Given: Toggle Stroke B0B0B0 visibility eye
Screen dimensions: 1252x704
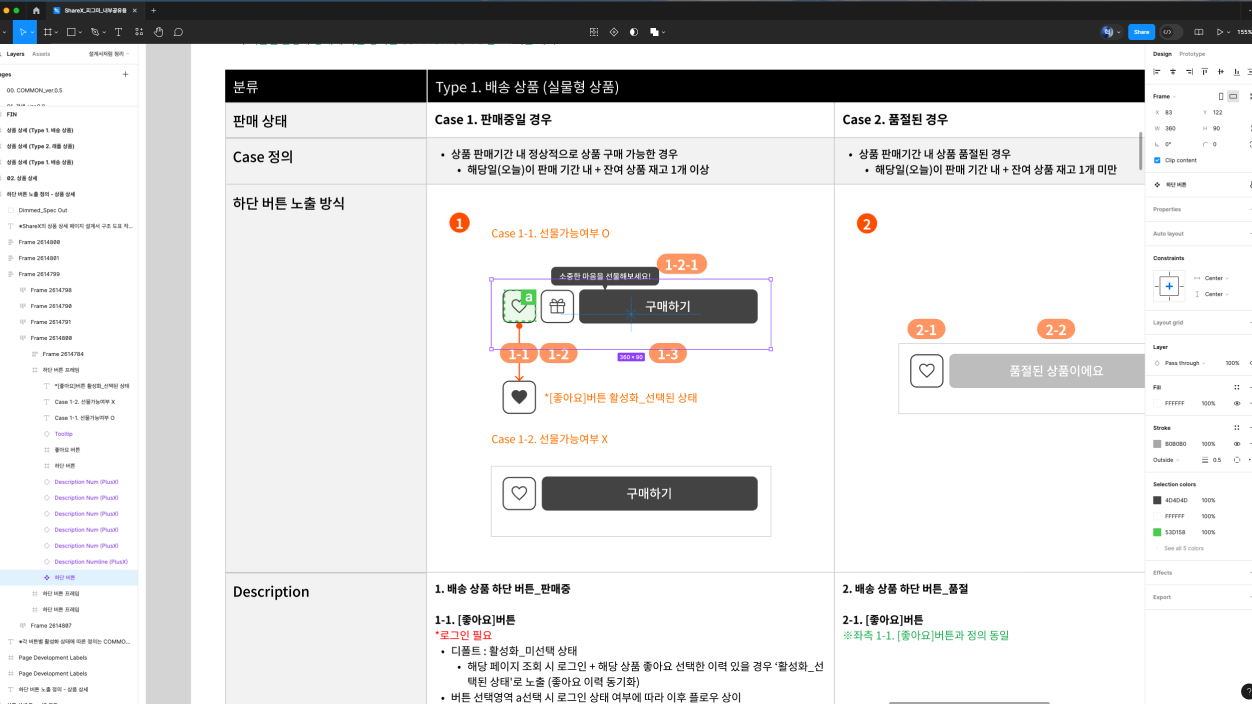Looking at the screenshot, I should 1237,443.
